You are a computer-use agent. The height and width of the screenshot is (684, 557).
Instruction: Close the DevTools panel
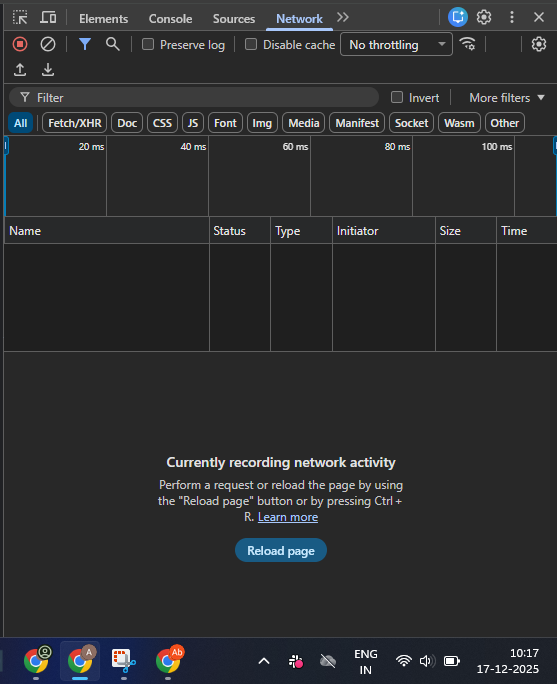[539, 17]
